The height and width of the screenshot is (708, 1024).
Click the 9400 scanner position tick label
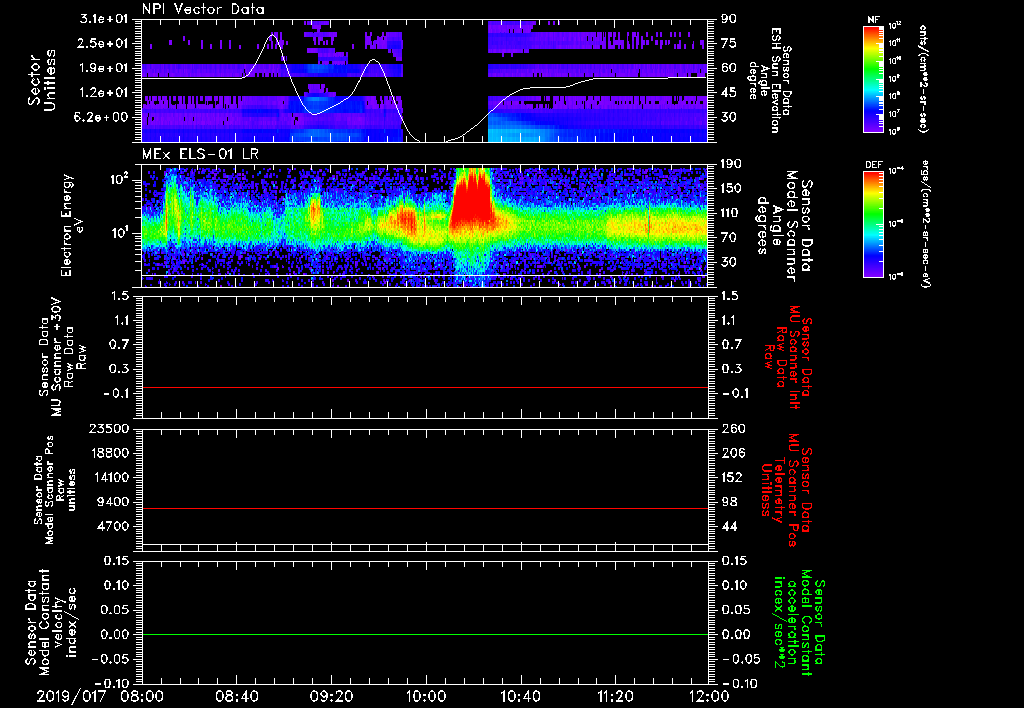coord(113,502)
